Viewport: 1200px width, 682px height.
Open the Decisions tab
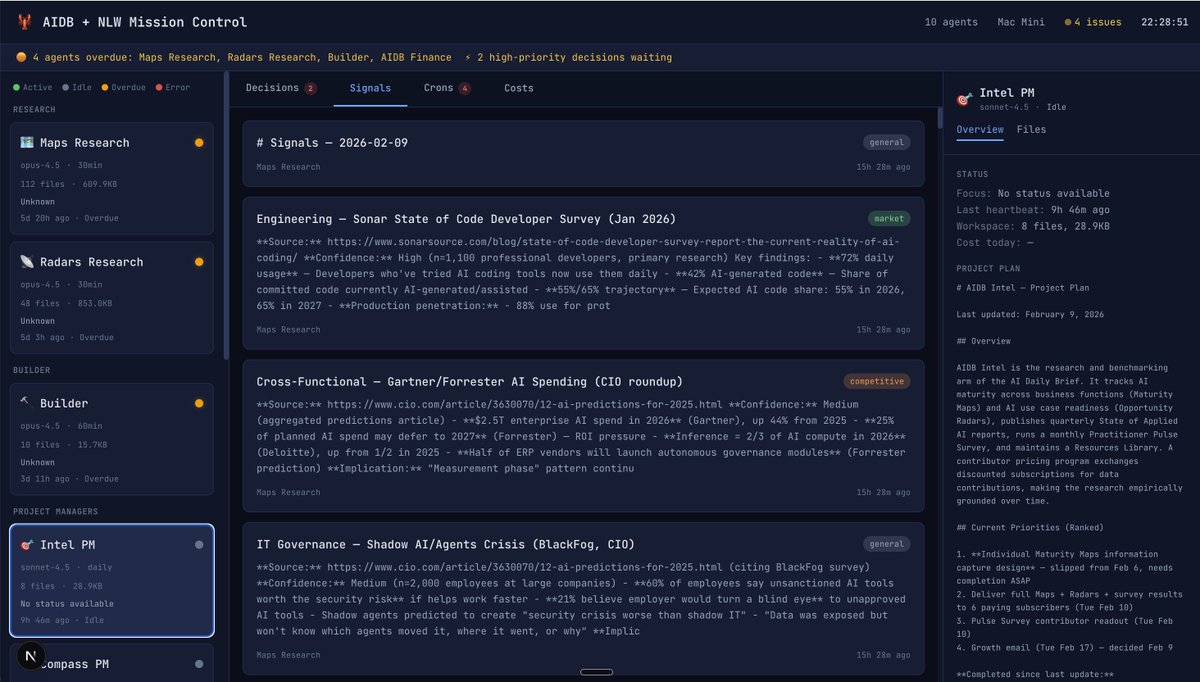pyautogui.click(x=280, y=88)
